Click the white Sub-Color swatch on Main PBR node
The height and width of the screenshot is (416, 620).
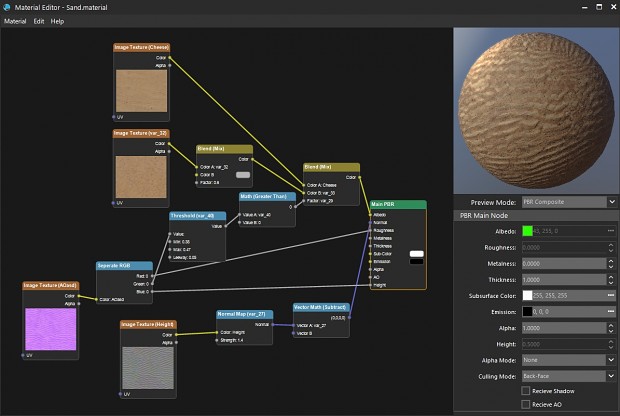pos(416,254)
